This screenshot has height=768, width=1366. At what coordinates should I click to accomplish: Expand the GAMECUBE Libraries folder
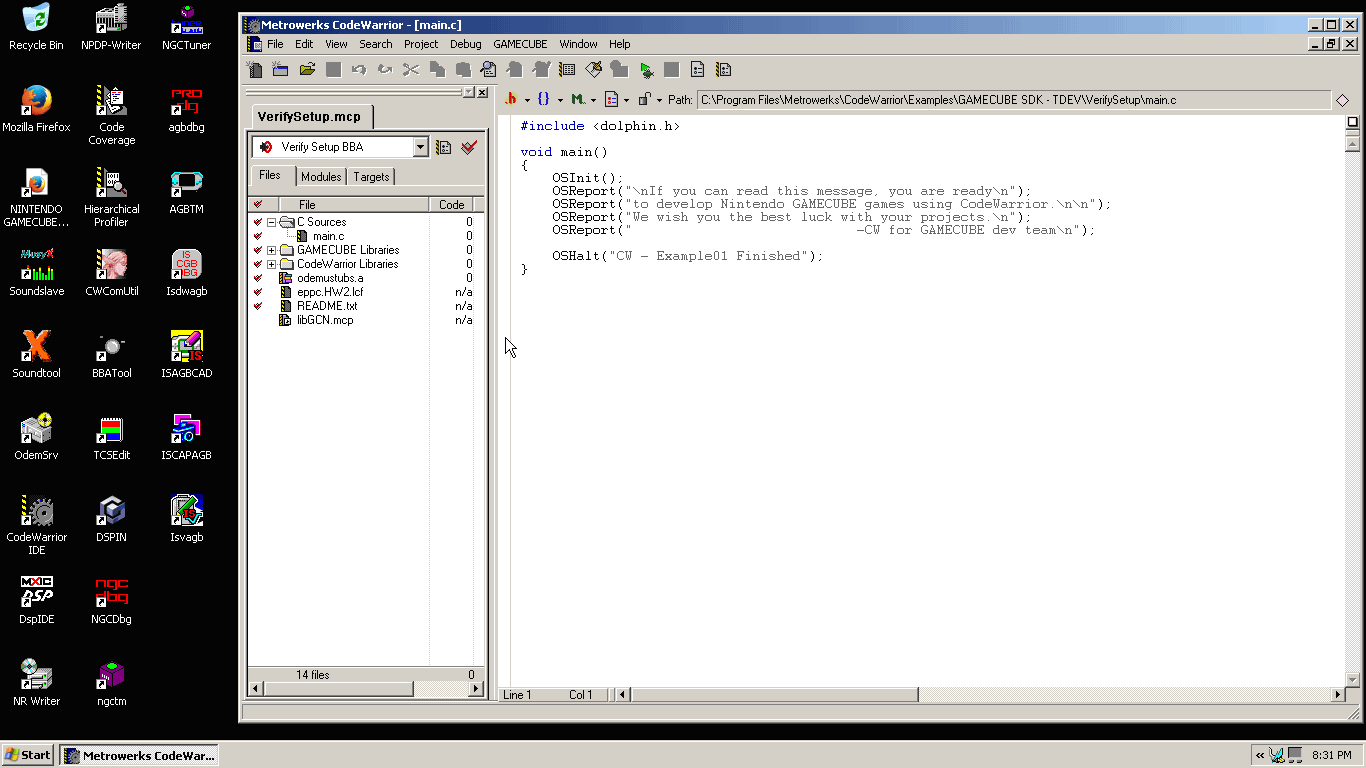(271, 250)
